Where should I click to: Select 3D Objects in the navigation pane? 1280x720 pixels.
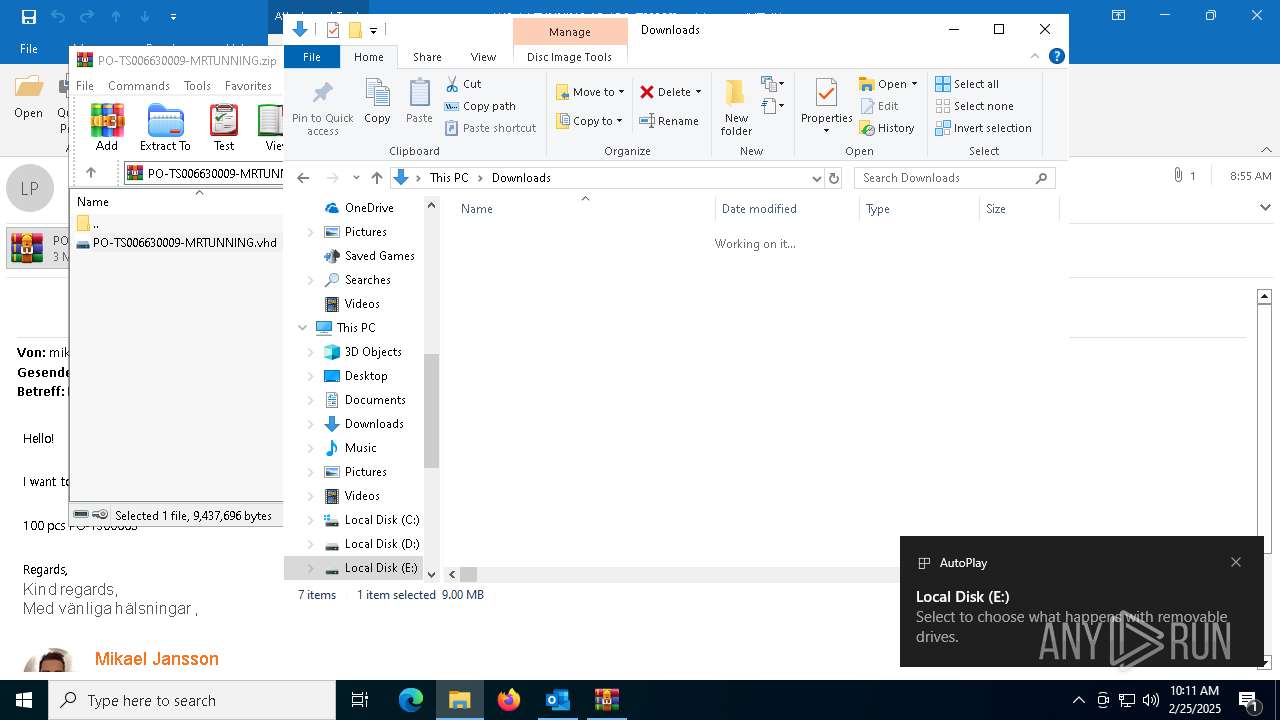373,352
